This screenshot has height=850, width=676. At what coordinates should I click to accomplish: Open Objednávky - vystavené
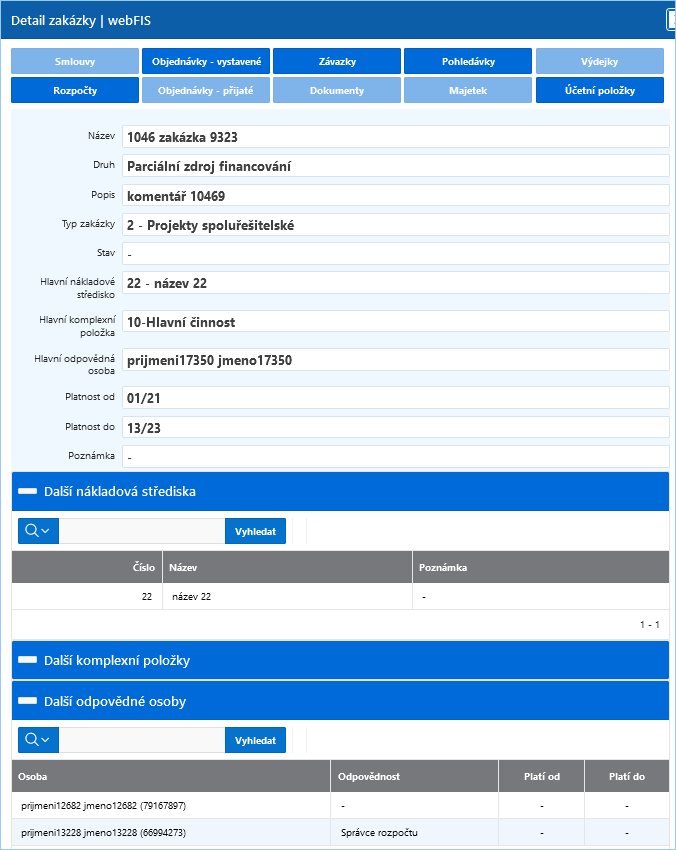pyautogui.click(x=206, y=61)
